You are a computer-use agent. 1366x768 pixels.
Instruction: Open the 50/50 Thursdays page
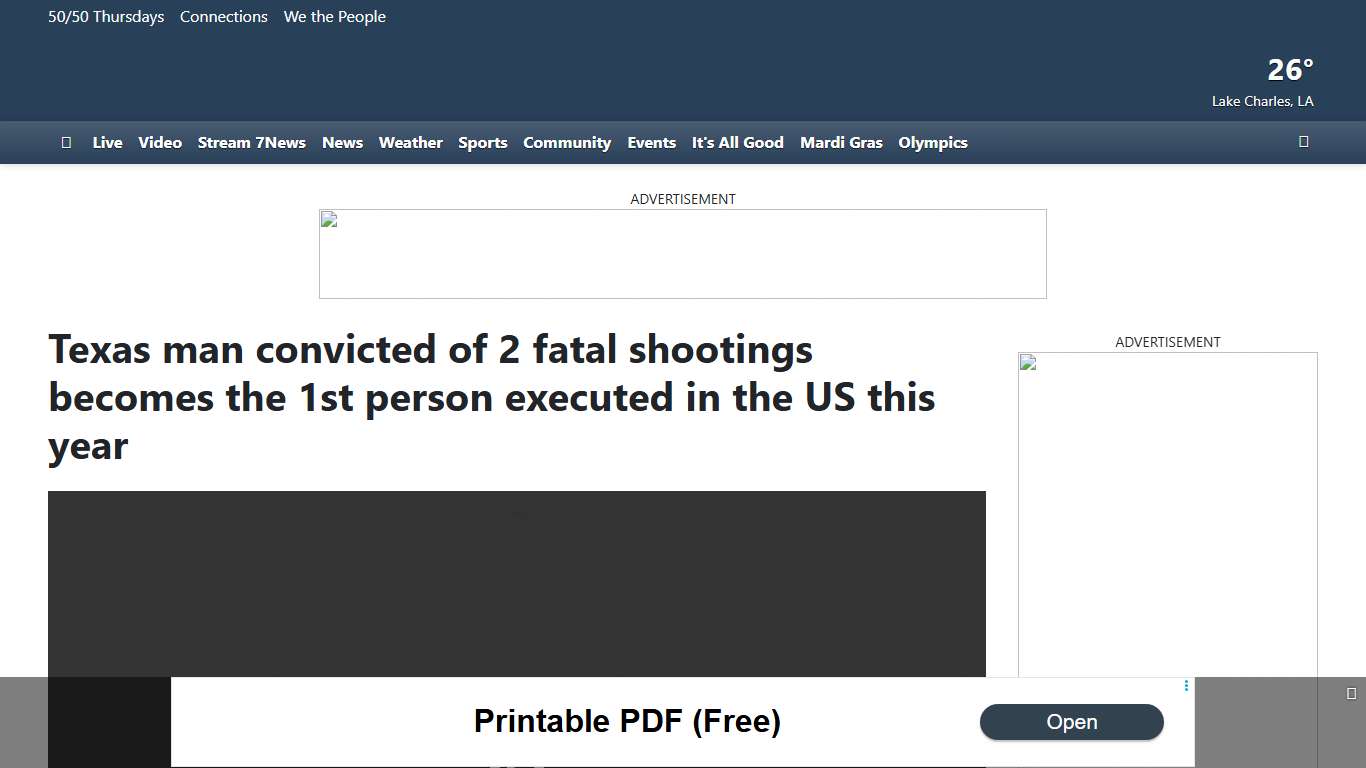click(106, 16)
